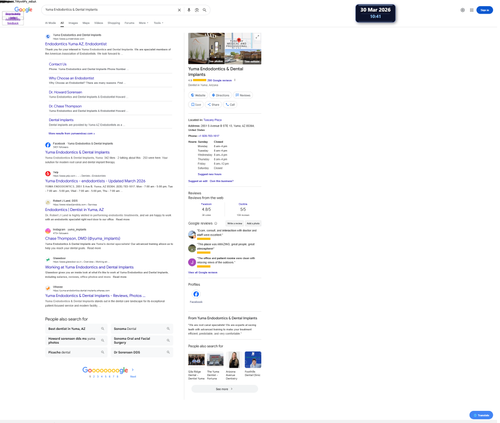Open the Dental Implants sitelink
The width and height of the screenshot is (500, 423).
click(61, 120)
